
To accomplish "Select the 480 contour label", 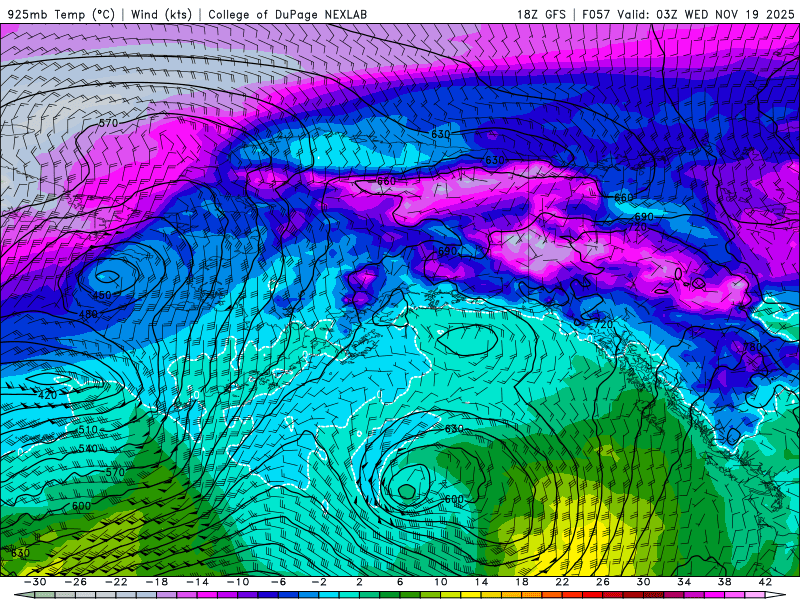I will 88,314.
